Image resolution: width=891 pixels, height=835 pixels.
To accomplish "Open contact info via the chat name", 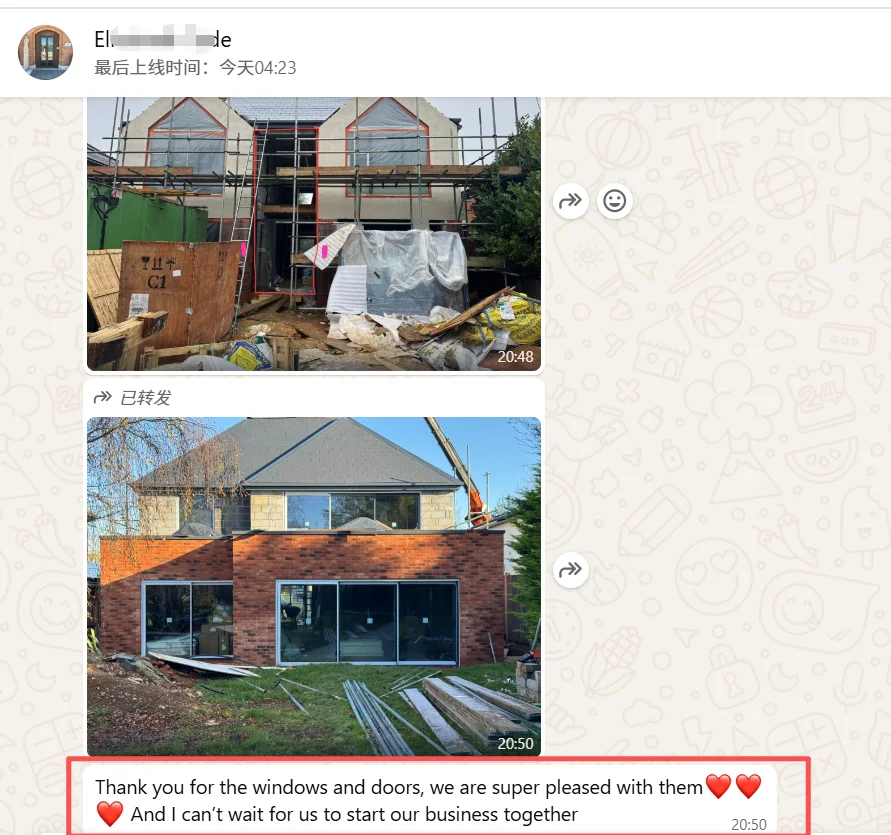I will (x=163, y=40).
